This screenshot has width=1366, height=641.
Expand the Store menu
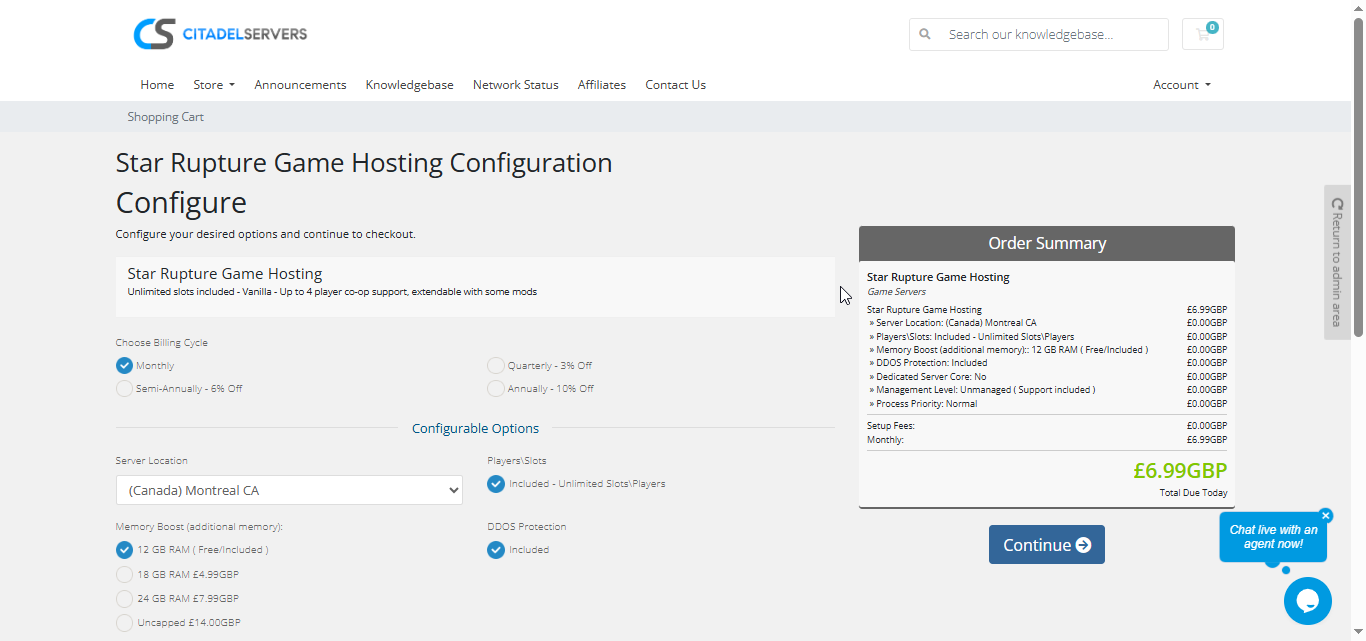tap(214, 85)
